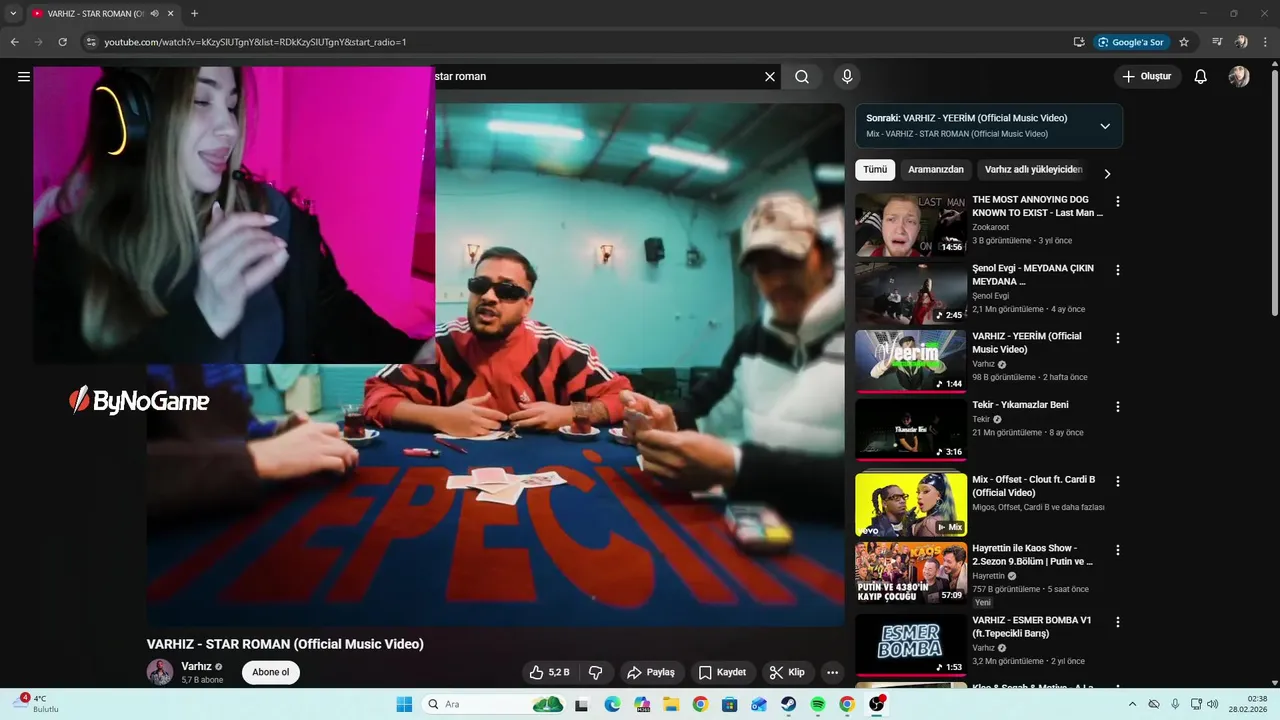Mute tab via speaker icon
This screenshot has height=720, width=1280.
[154, 14]
